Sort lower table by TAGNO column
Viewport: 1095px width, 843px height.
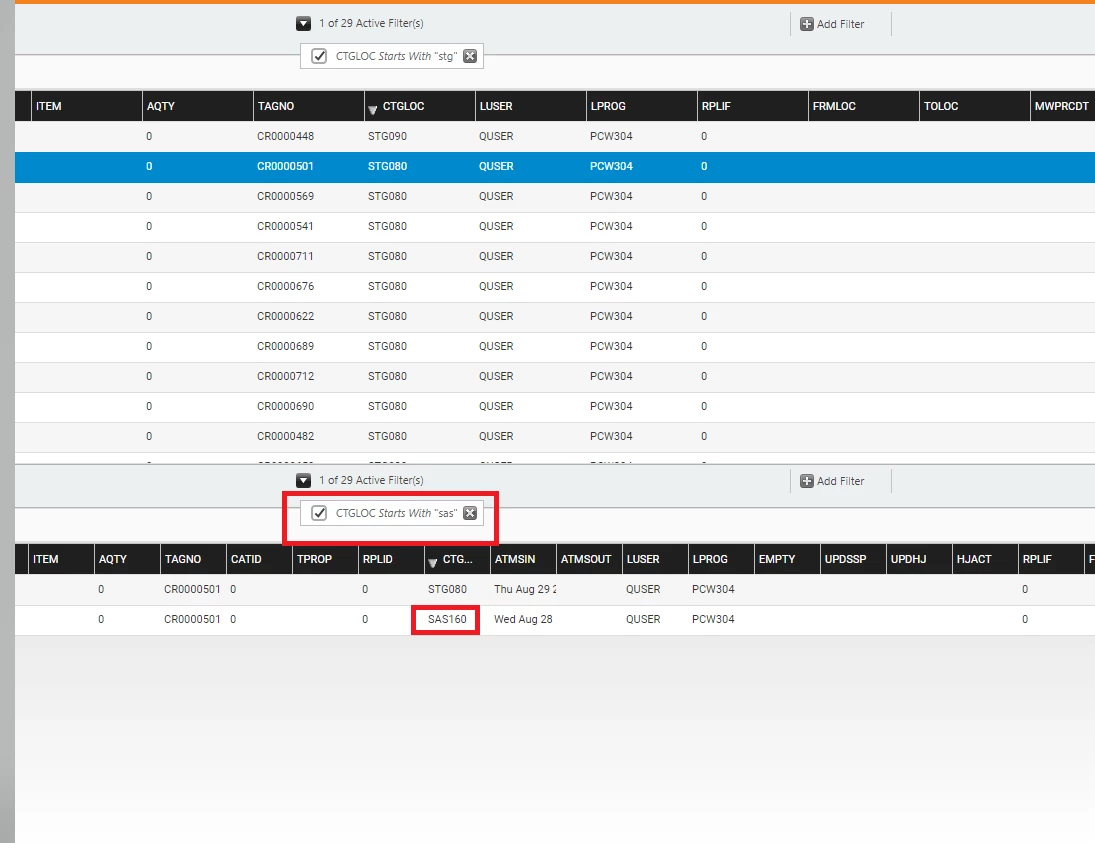(193, 559)
